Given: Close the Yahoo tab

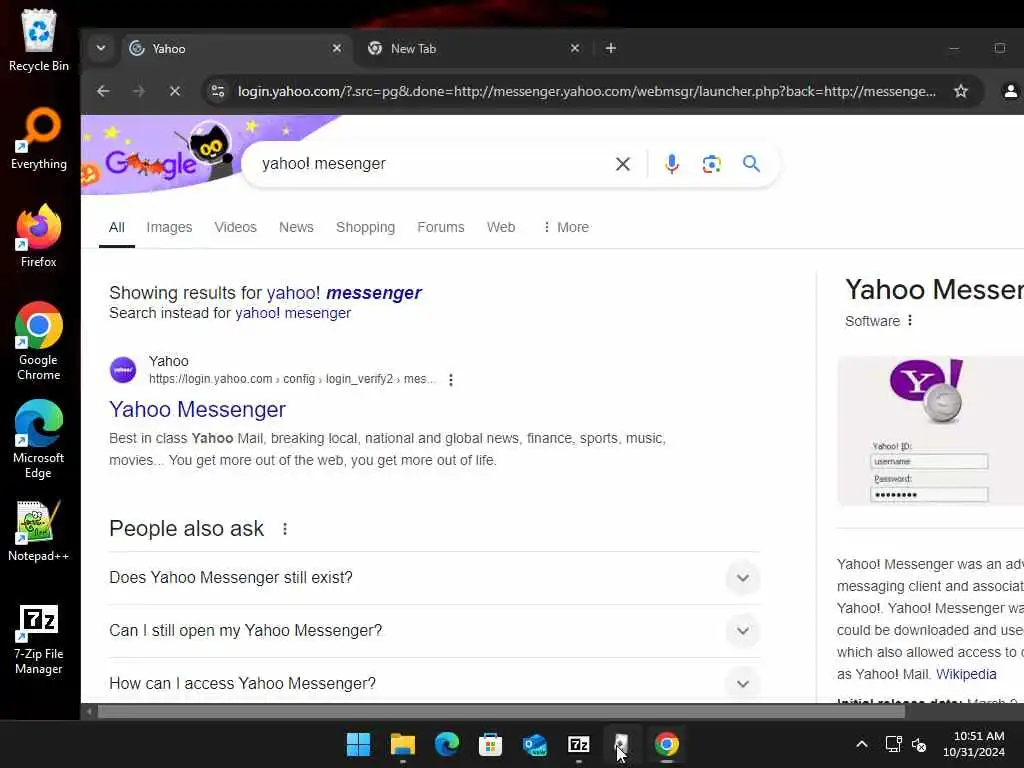Looking at the screenshot, I should tap(337, 48).
